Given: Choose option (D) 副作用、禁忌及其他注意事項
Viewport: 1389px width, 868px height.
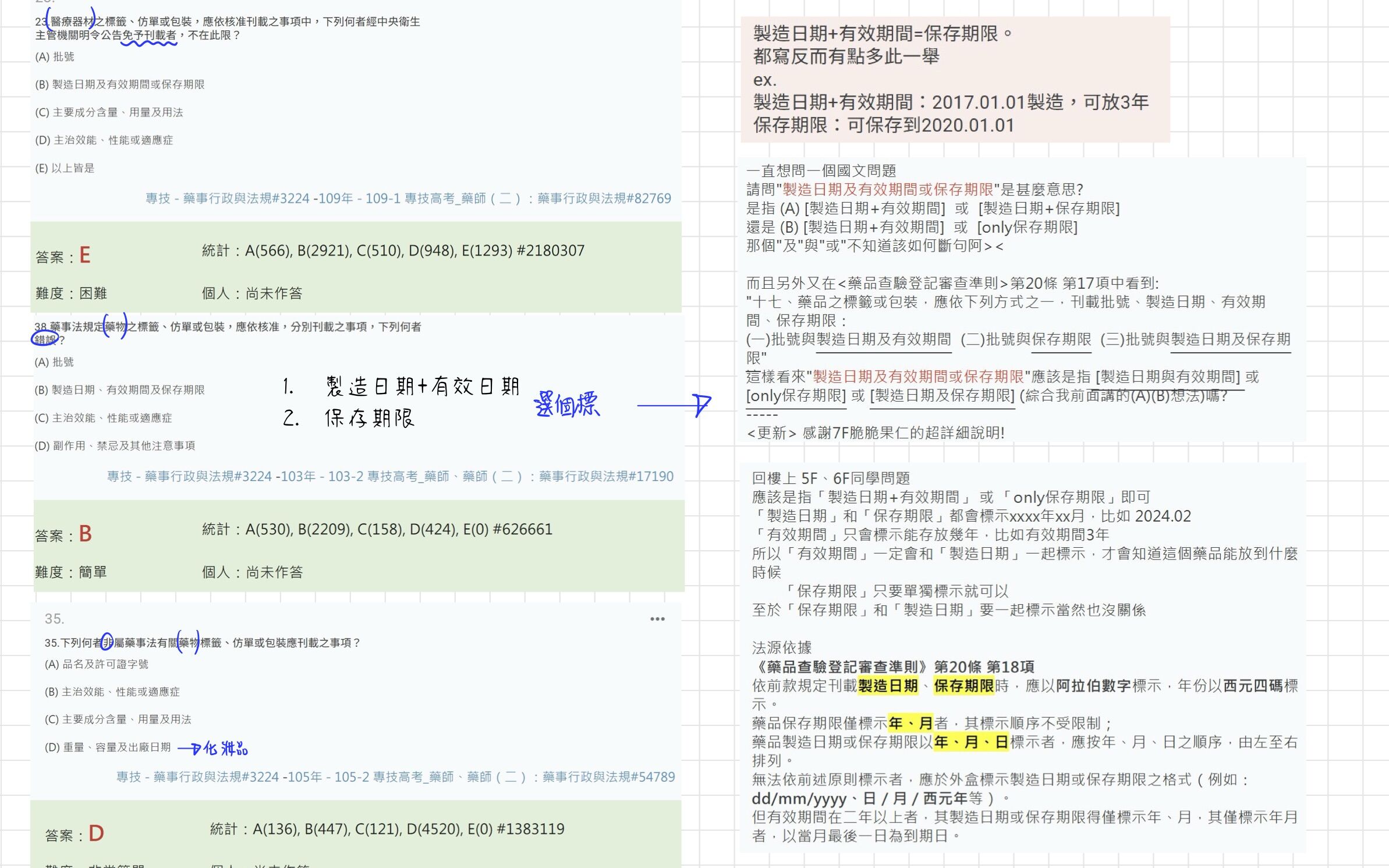Looking at the screenshot, I should click(115, 446).
